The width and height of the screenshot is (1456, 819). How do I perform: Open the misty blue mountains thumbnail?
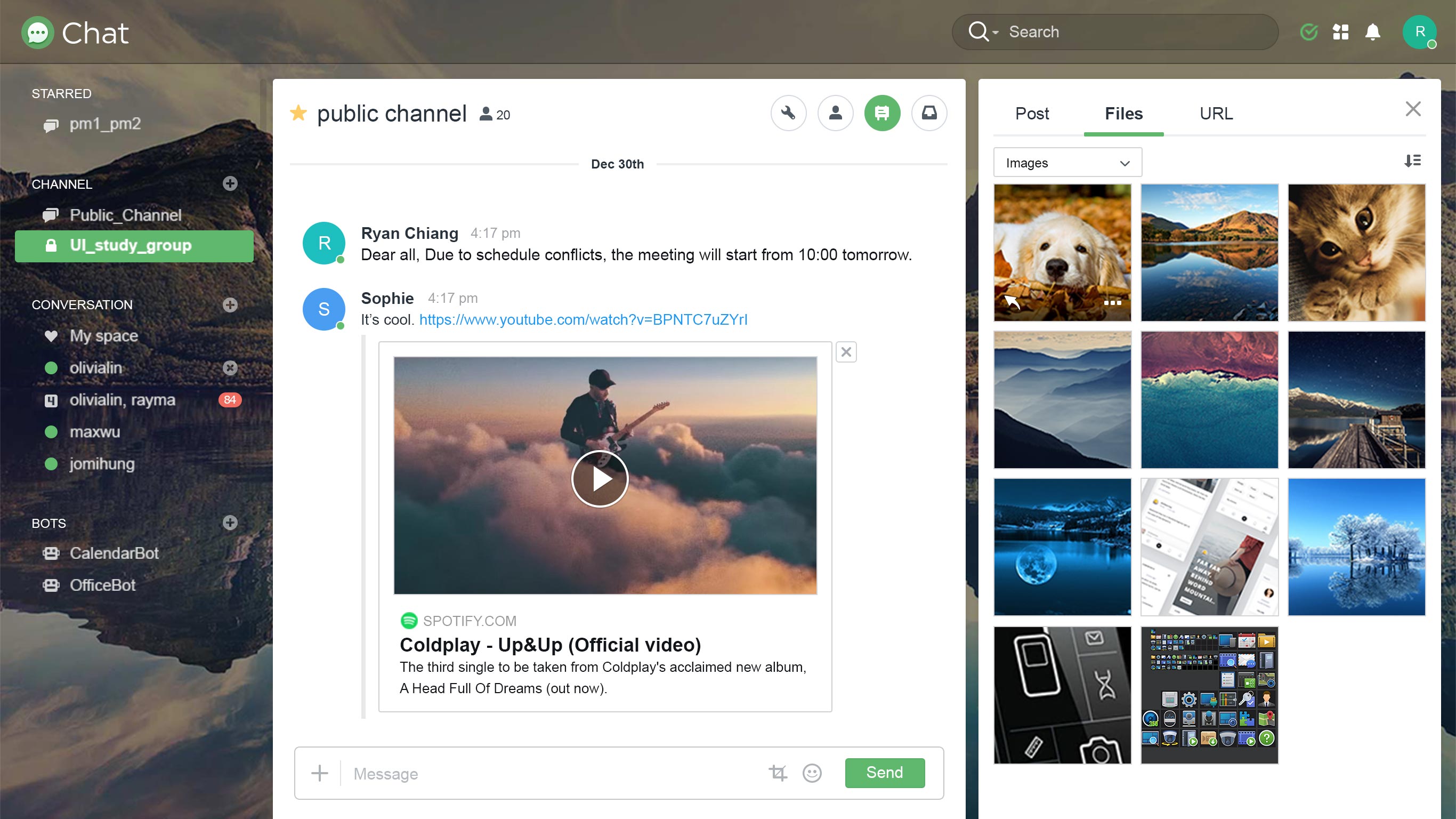tap(1062, 400)
